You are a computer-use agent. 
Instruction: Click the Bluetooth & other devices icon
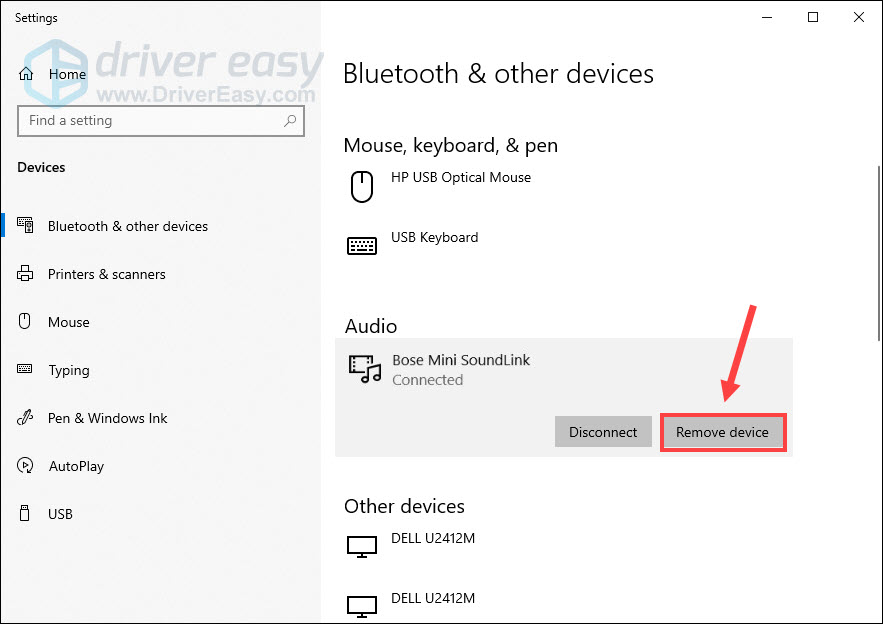[26, 226]
